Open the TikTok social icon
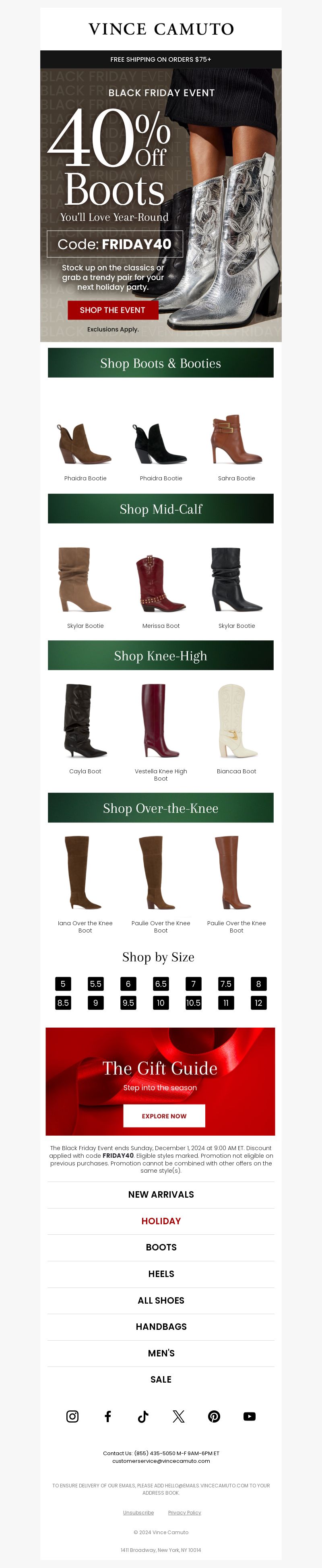 coord(143,1416)
